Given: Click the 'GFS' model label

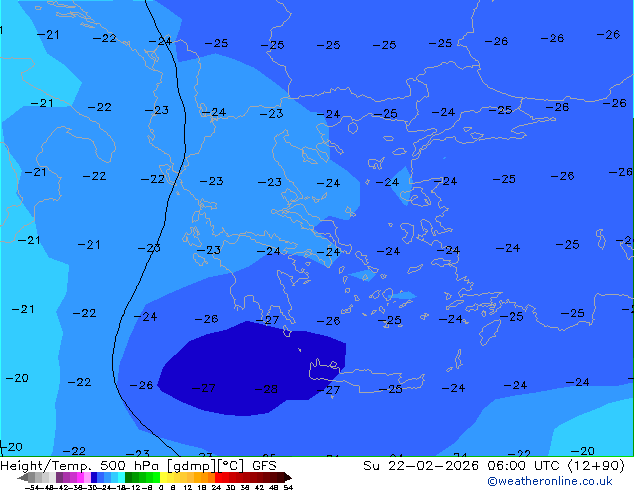Looking at the screenshot, I should [264, 465].
